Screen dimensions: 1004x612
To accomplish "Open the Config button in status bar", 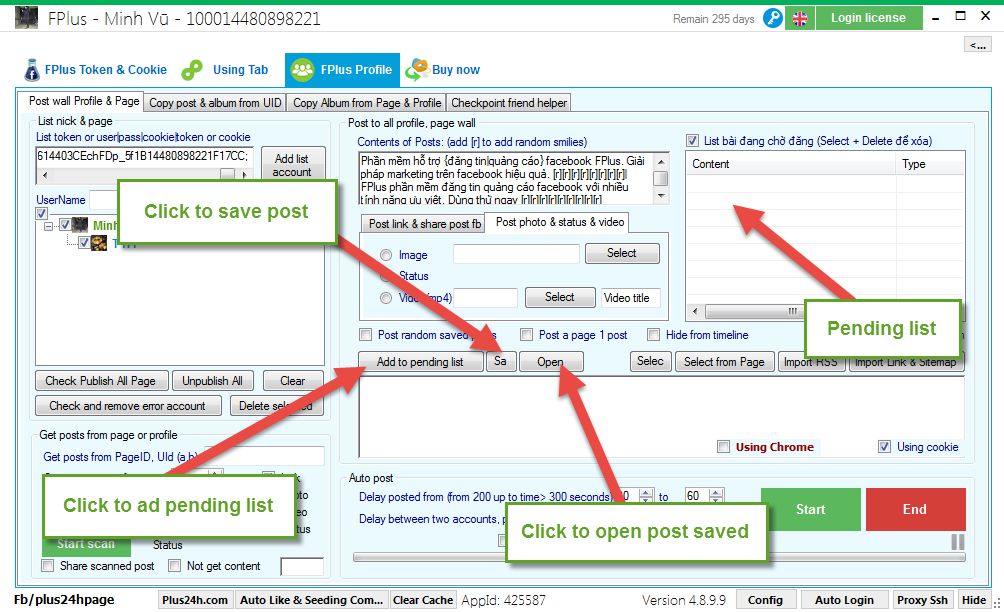I will [765, 600].
